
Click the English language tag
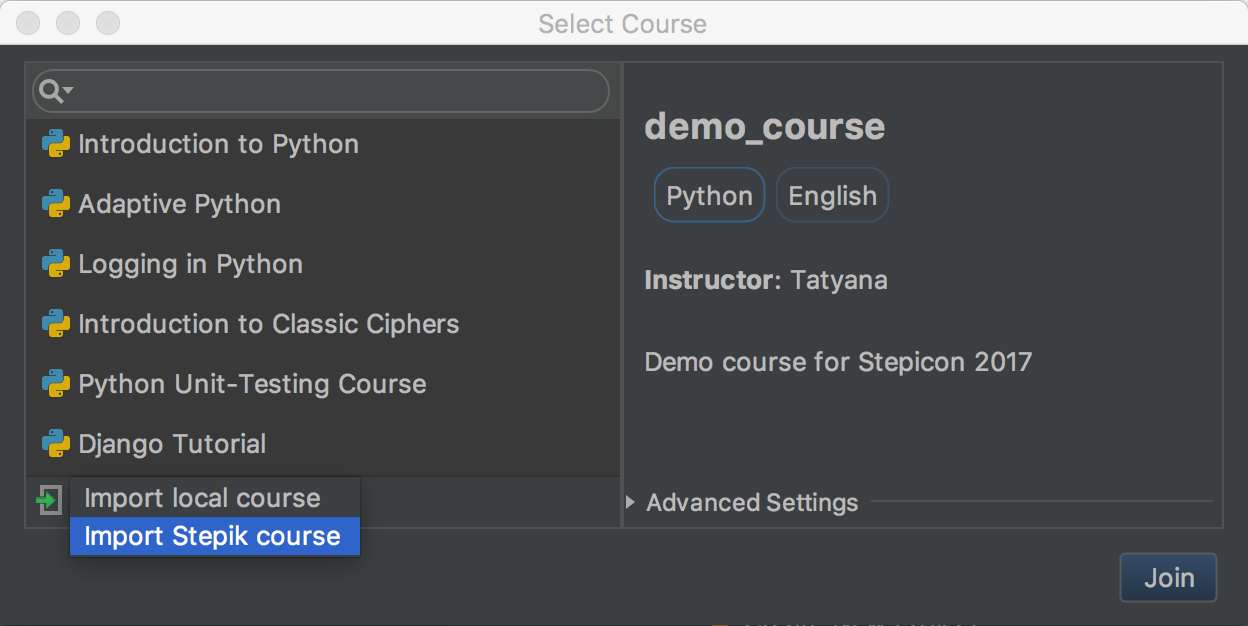[x=832, y=195]
